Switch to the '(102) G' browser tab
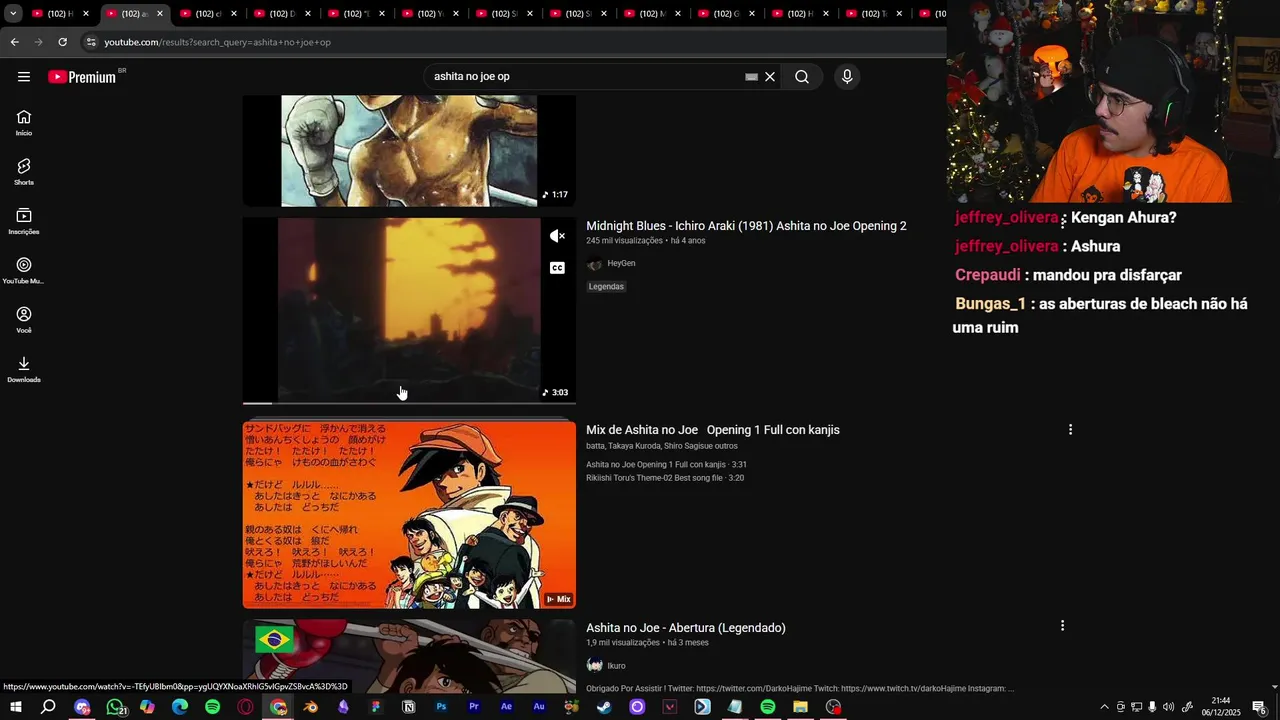1280x720 pixels. coord(725,14)
